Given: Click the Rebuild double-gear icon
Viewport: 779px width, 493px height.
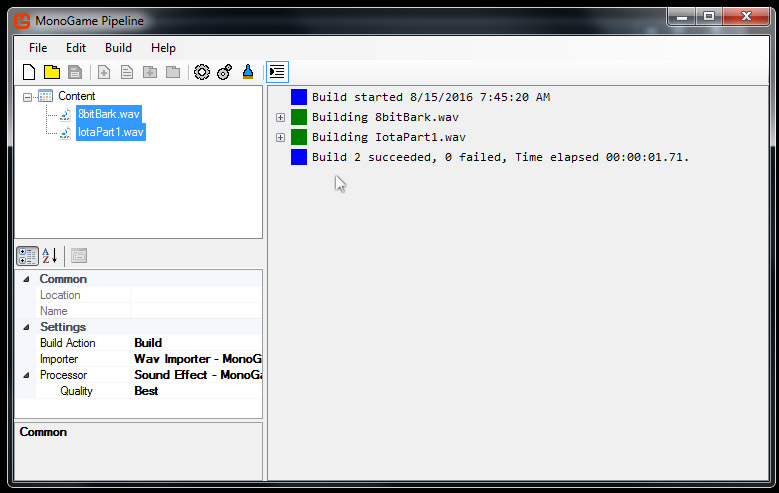Looking at the screenshot, I should [x=224, y=72].
